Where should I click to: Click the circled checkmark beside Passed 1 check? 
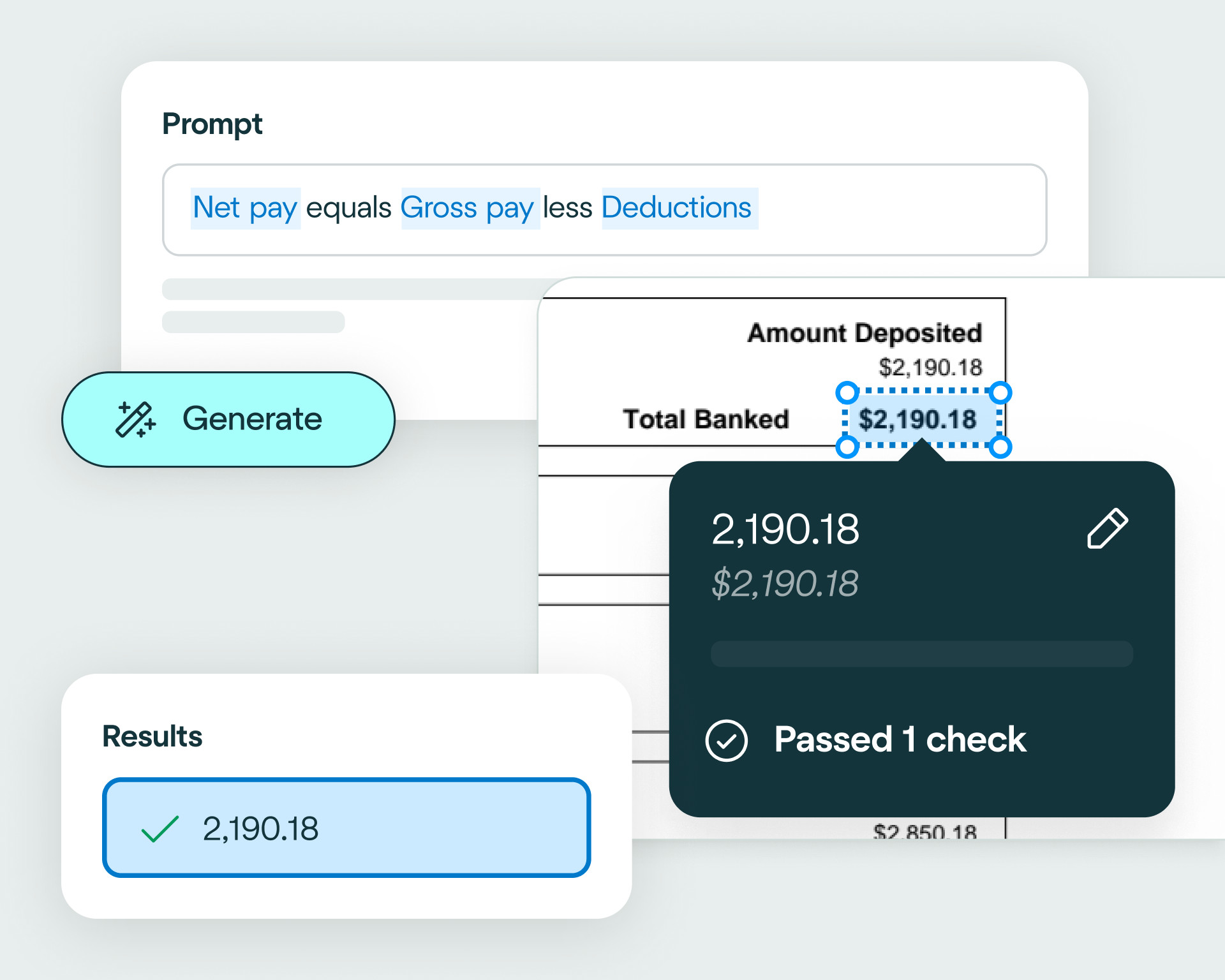point(726,741)
